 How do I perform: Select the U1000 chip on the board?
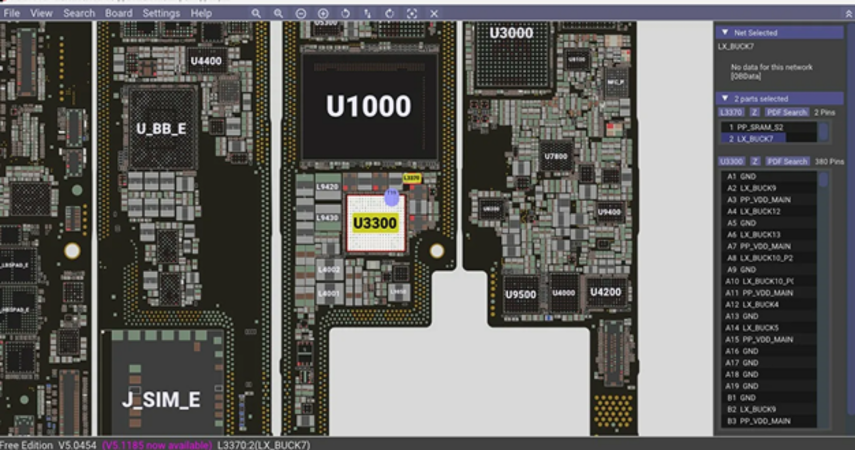pos(369,106)
